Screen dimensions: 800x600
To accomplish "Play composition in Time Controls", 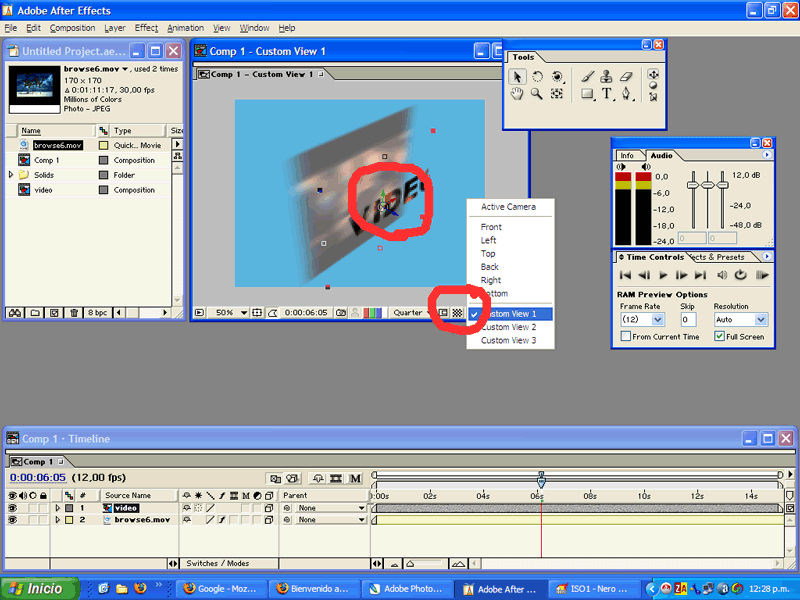I will pos(663,276).
